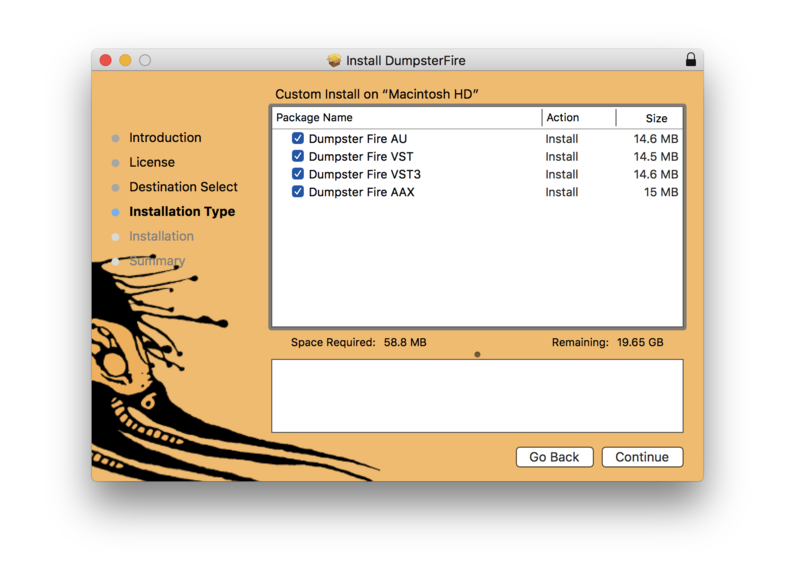Toggle the Dumpster Fire VST checkbox
The image size is (800, 568).
click(297, 157)
